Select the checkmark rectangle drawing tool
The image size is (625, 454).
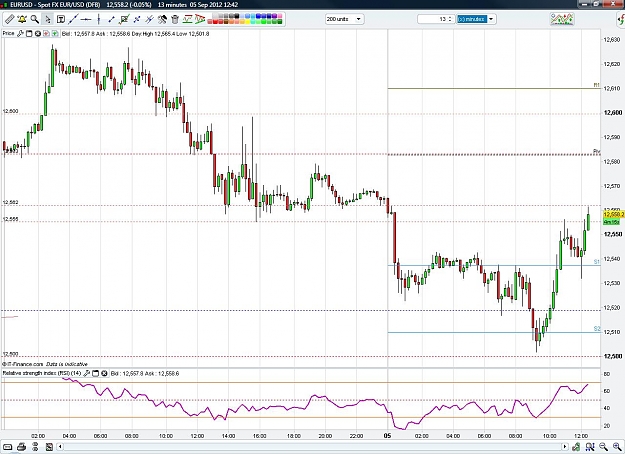[124, 19]
